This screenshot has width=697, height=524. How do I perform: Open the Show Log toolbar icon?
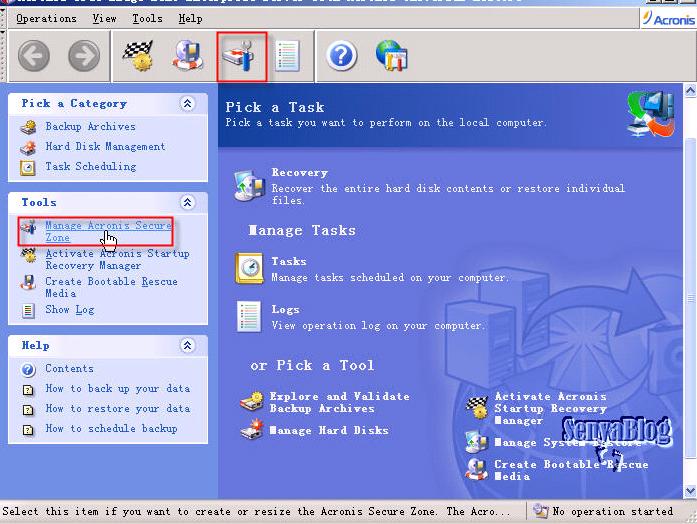tap(287, 56)
